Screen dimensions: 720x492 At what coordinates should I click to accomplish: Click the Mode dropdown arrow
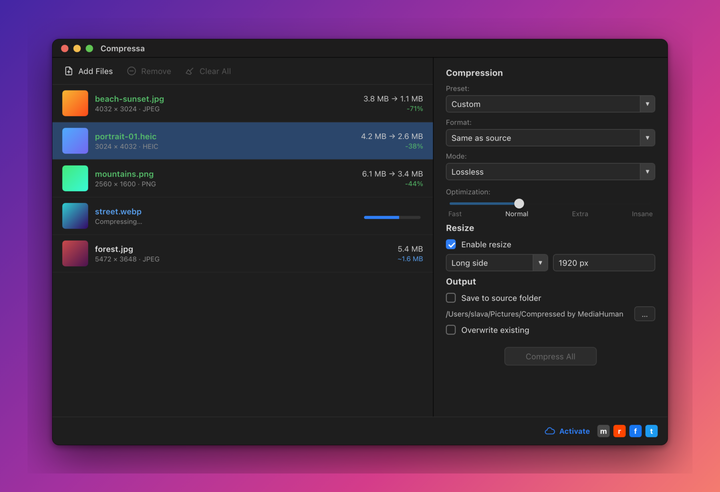click(x=647, y=172)
